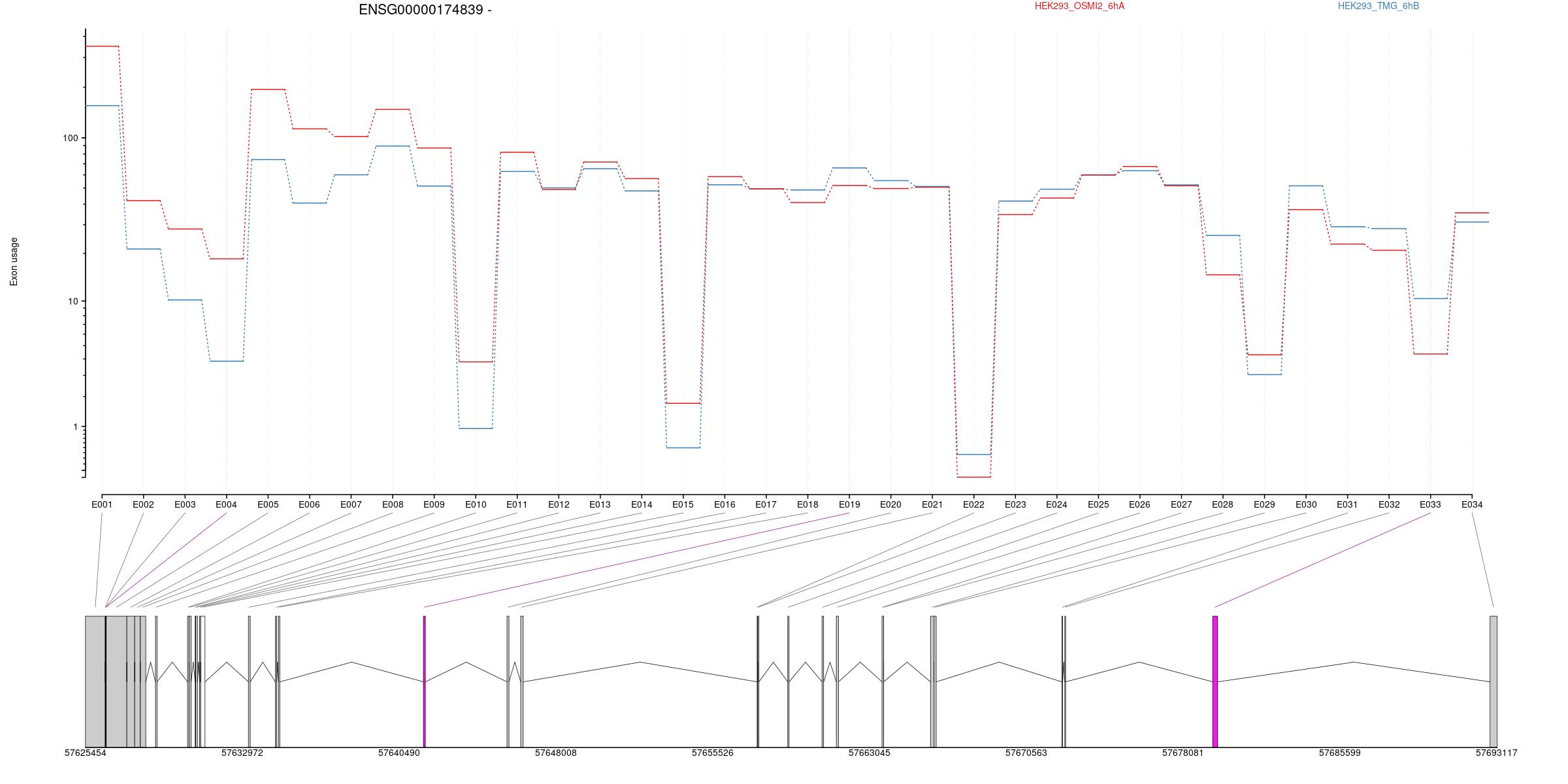Click genomic coordinate 57648008

[555, 753]
